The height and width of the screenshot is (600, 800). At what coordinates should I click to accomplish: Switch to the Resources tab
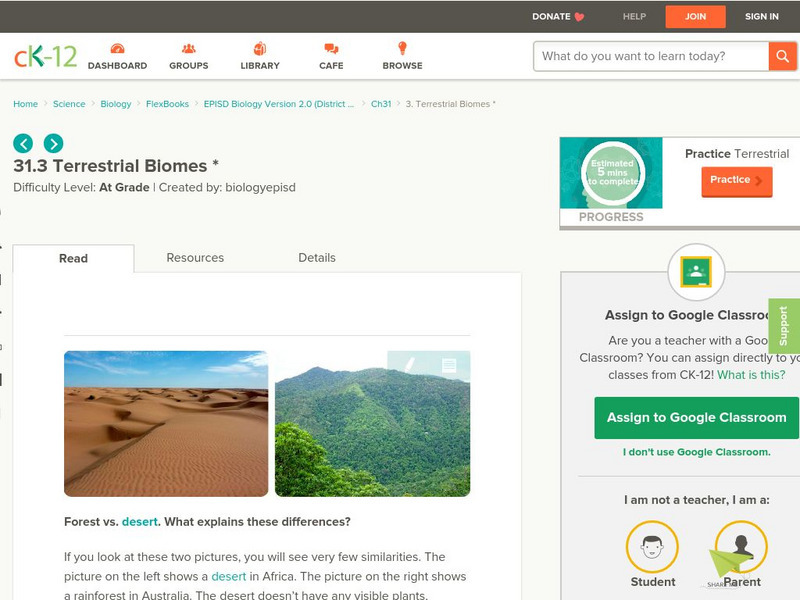point(195,258)
